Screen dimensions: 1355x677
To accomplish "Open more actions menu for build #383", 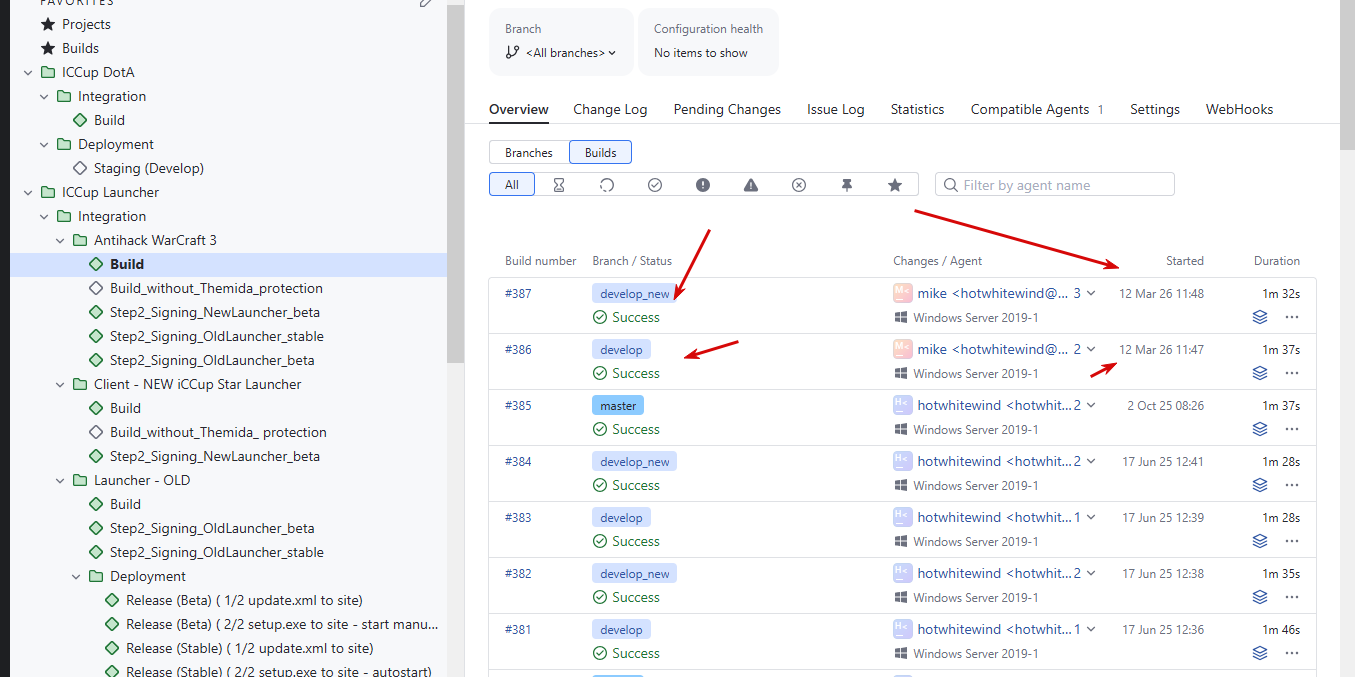I will click(1292, 541).
